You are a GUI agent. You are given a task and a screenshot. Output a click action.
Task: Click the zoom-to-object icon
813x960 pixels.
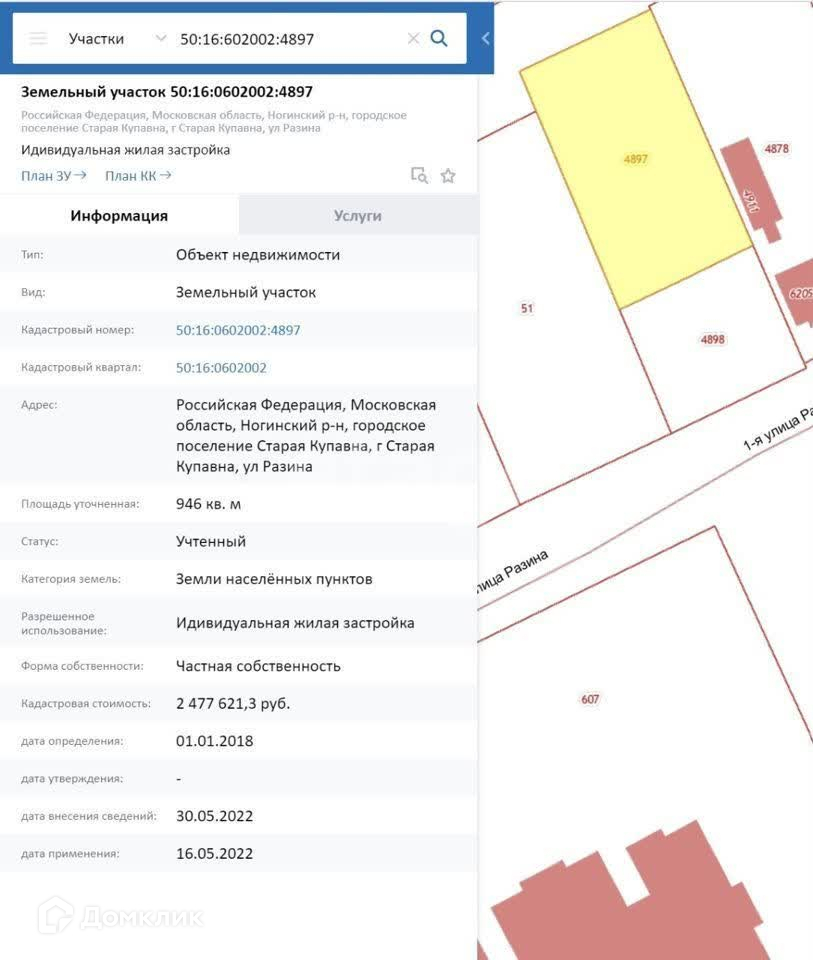pos(420,175)
